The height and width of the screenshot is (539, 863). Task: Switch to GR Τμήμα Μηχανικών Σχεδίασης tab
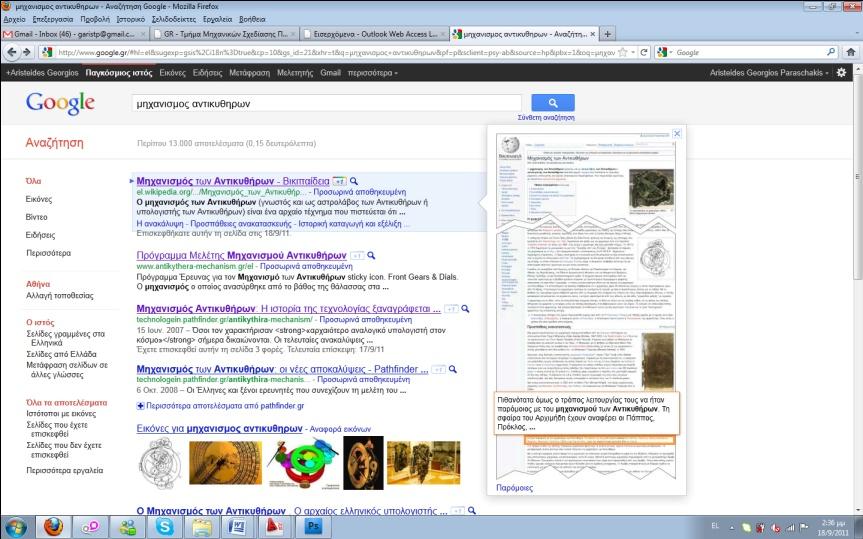(226, 34)
